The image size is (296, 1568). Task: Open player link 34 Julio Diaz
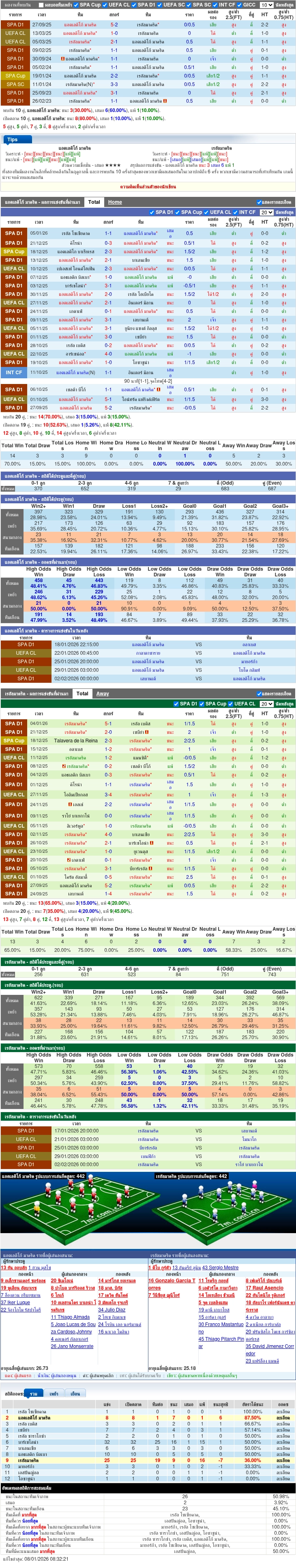[x=112, y=1309]
